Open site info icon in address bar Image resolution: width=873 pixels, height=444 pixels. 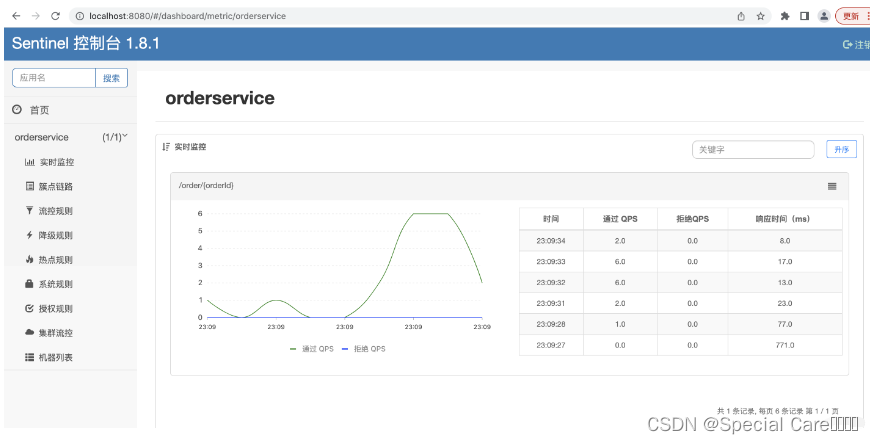click(x=80, y=16)
